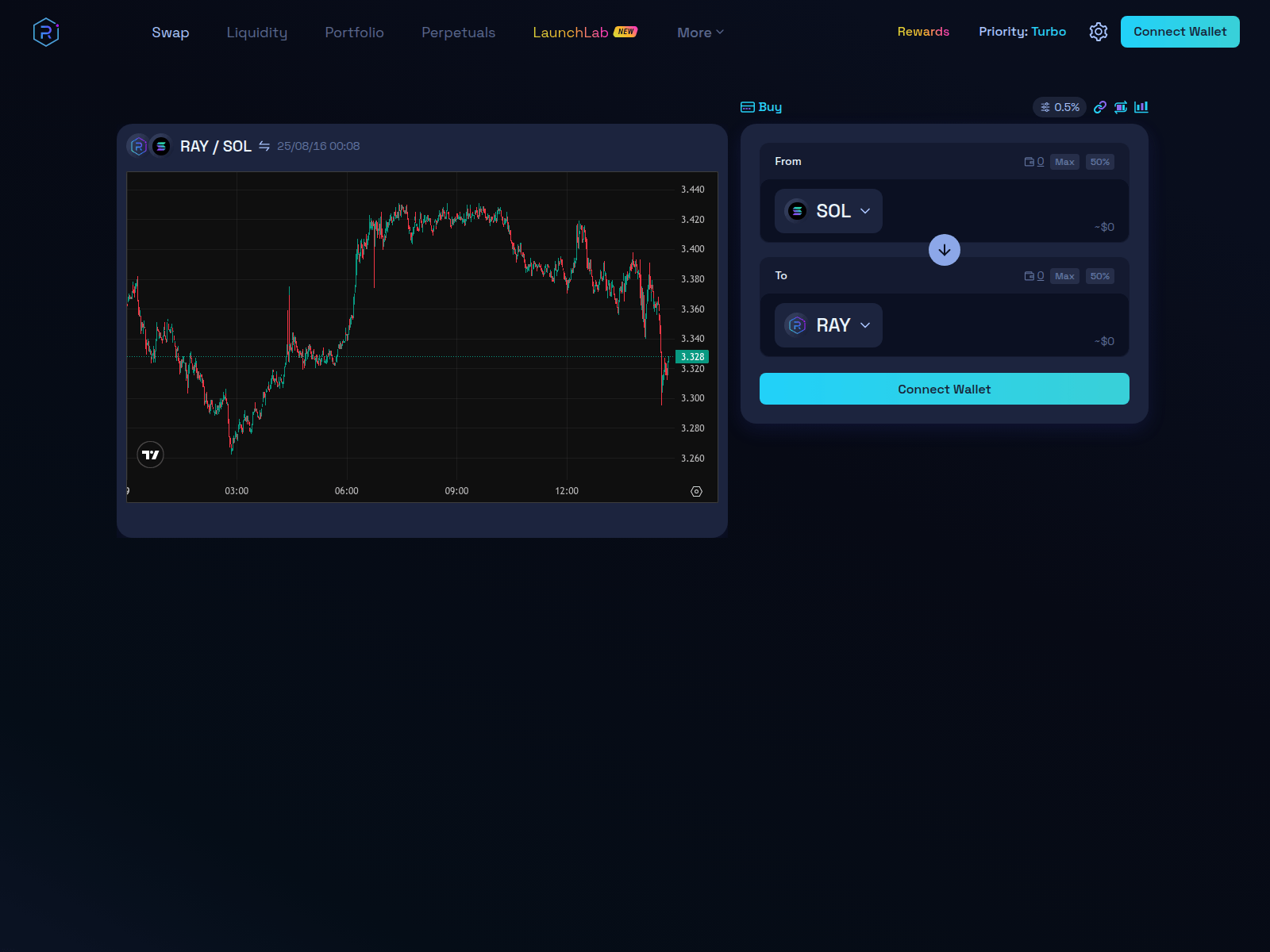The height and width of the screenshot is (952, 1270).
Task: Click the TradingView logo on the chart
Action: tap(151, 455)
